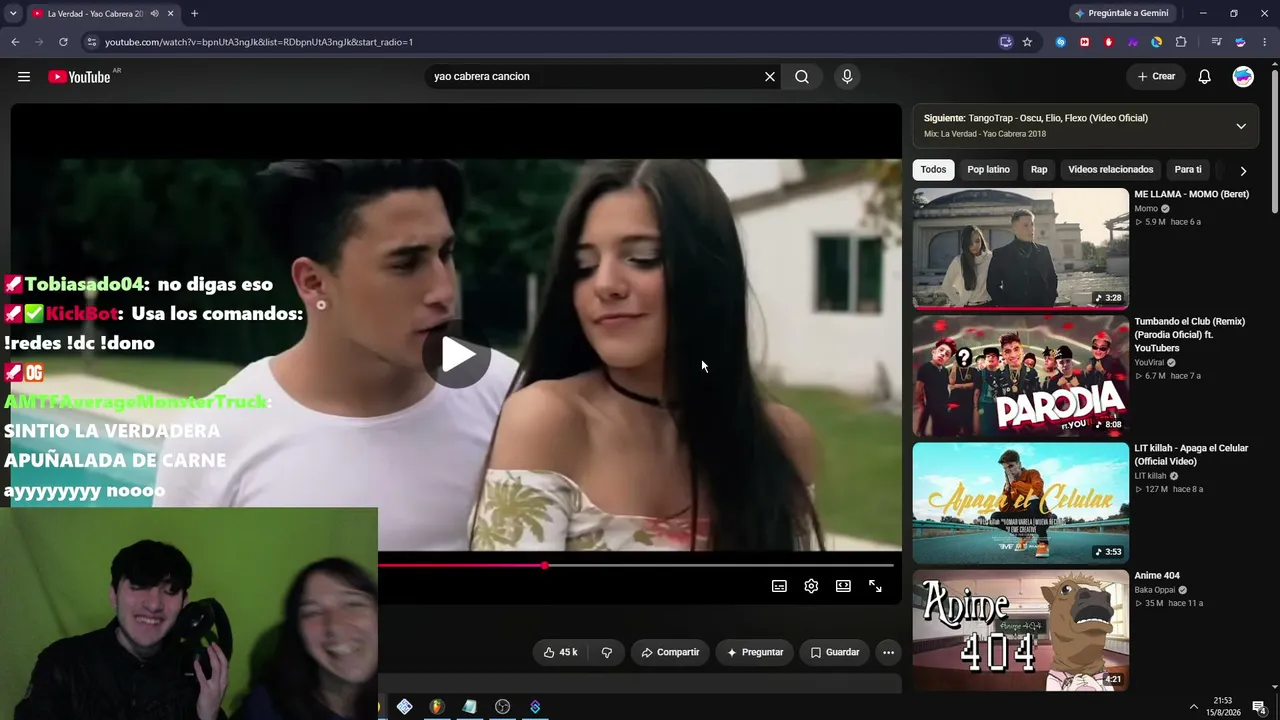This screenshot has height=720, width=1280.
Task: Click the Compartir share button
Action: 670,652
